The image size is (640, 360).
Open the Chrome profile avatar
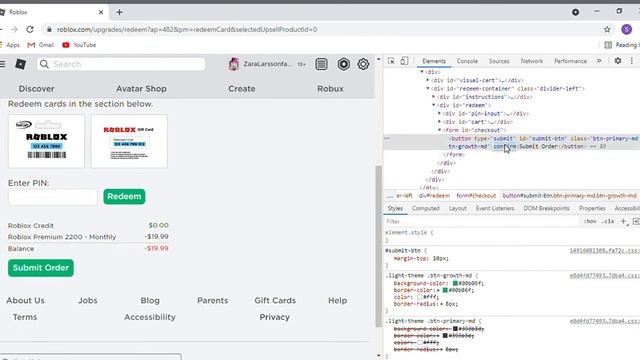coord(627,29)
